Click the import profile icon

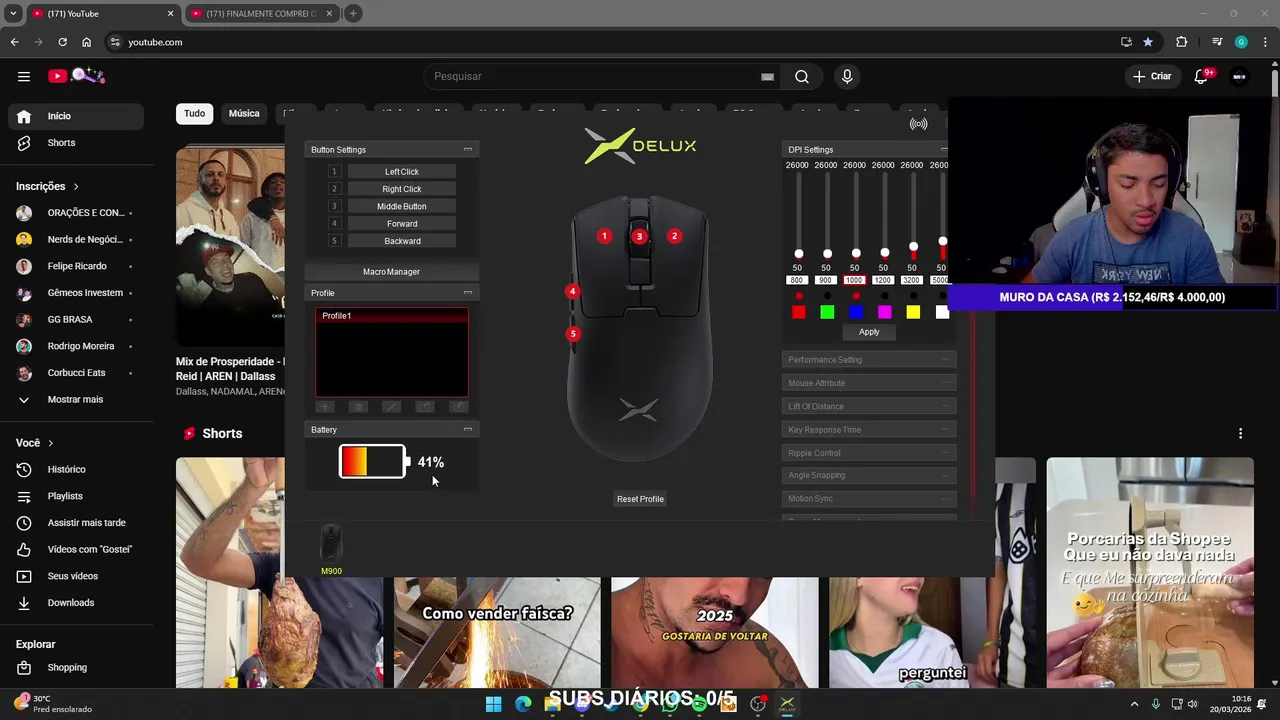(x=424, y=407)
